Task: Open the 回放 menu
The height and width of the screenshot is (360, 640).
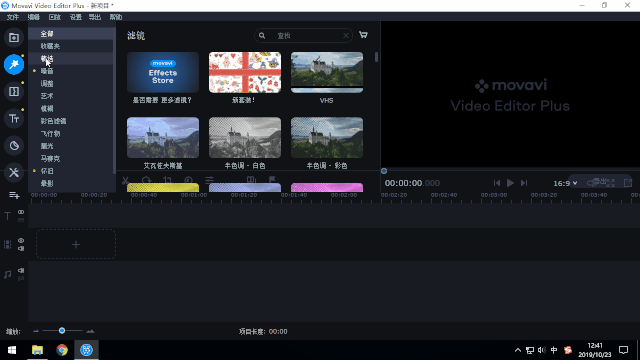Action: tap(54, 17)
